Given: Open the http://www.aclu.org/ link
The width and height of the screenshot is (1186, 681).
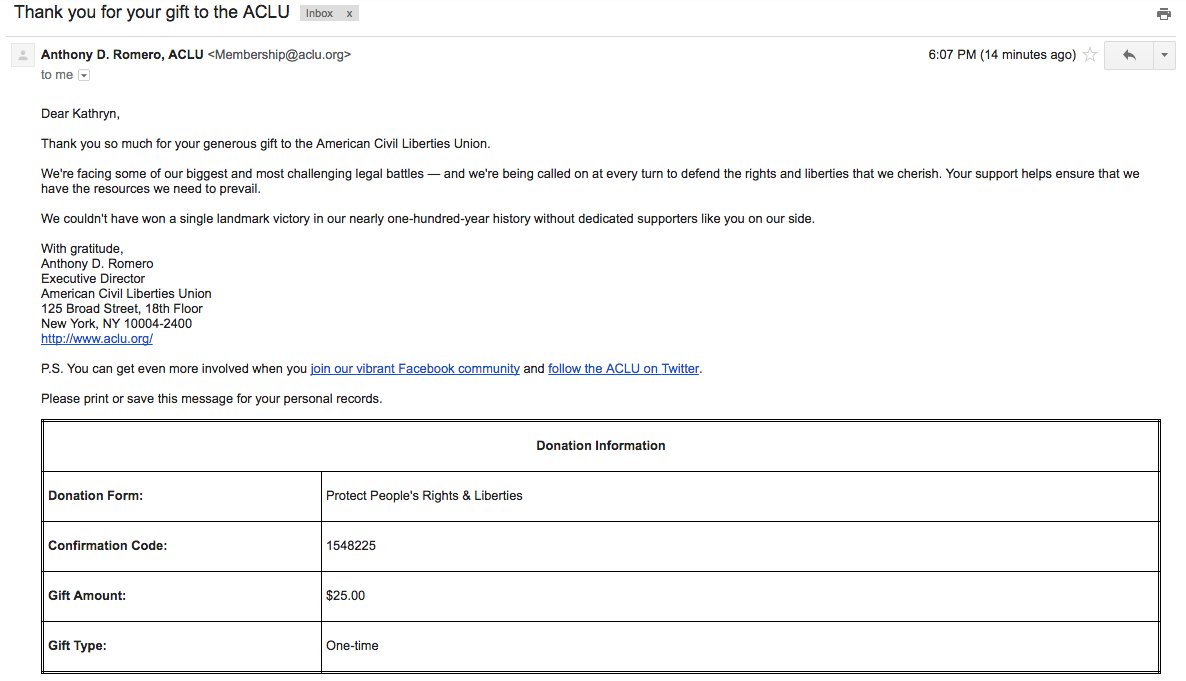Looking at the screenshot, I should (x=97, y=339).
